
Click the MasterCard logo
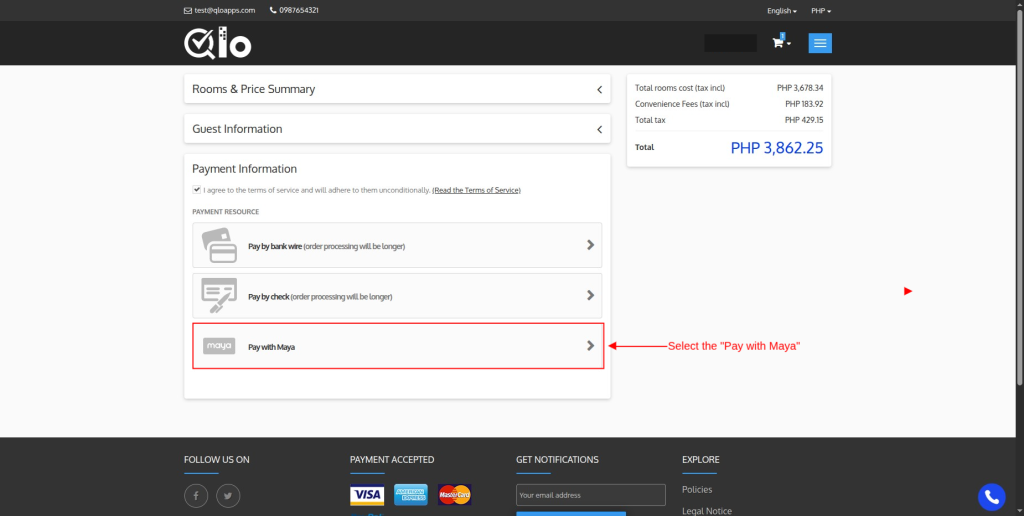tap(454, 495)
